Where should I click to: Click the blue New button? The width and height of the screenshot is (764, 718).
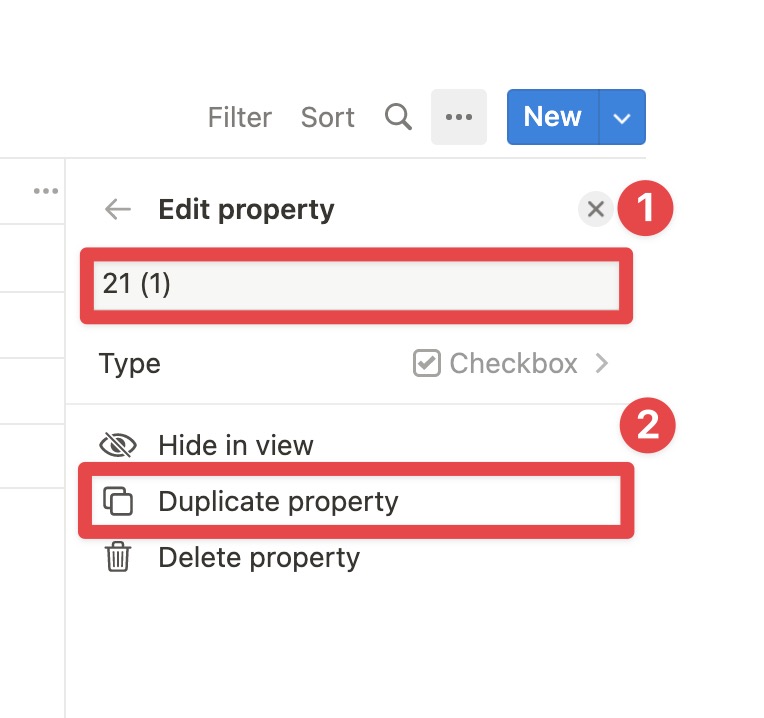tap(553, 117)
